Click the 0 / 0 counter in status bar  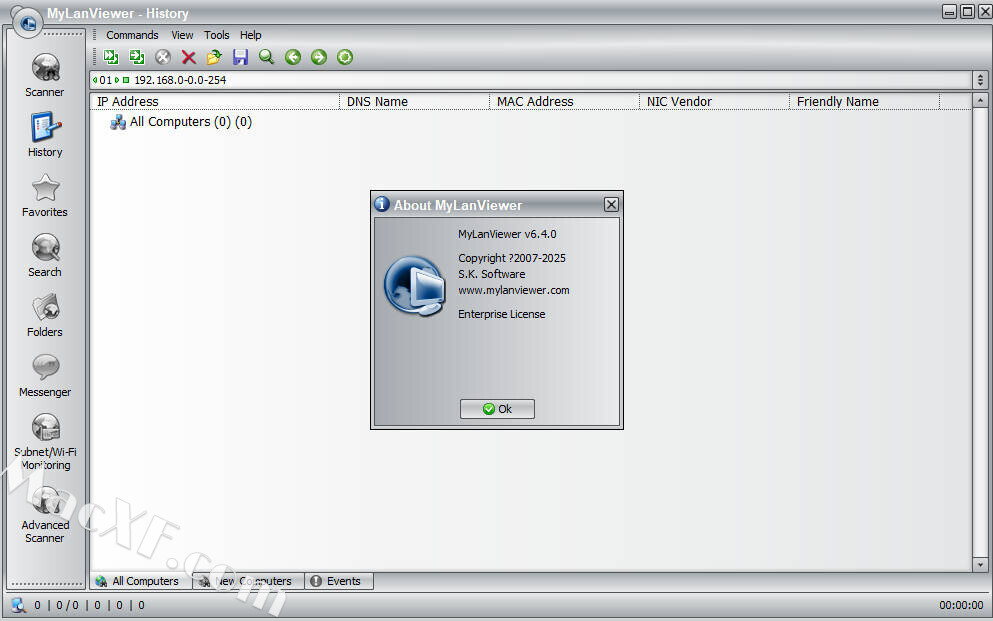pyautogui.click(x=68, y=605)
